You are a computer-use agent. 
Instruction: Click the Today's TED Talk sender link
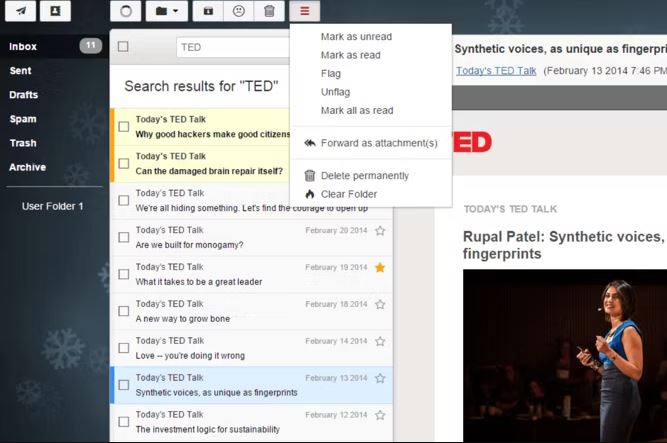tap(496, 71)
